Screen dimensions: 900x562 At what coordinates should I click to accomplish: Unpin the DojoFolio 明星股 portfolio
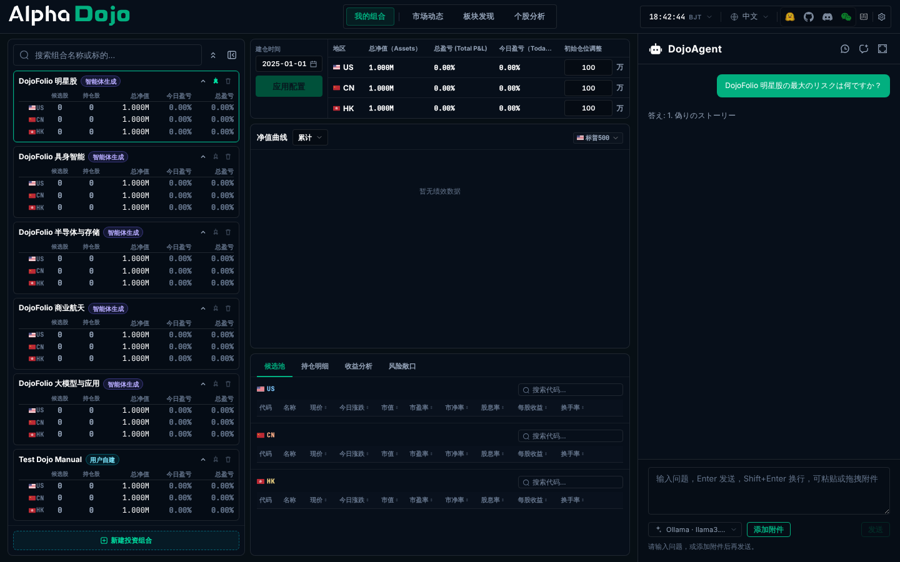(x=216, y=81)
